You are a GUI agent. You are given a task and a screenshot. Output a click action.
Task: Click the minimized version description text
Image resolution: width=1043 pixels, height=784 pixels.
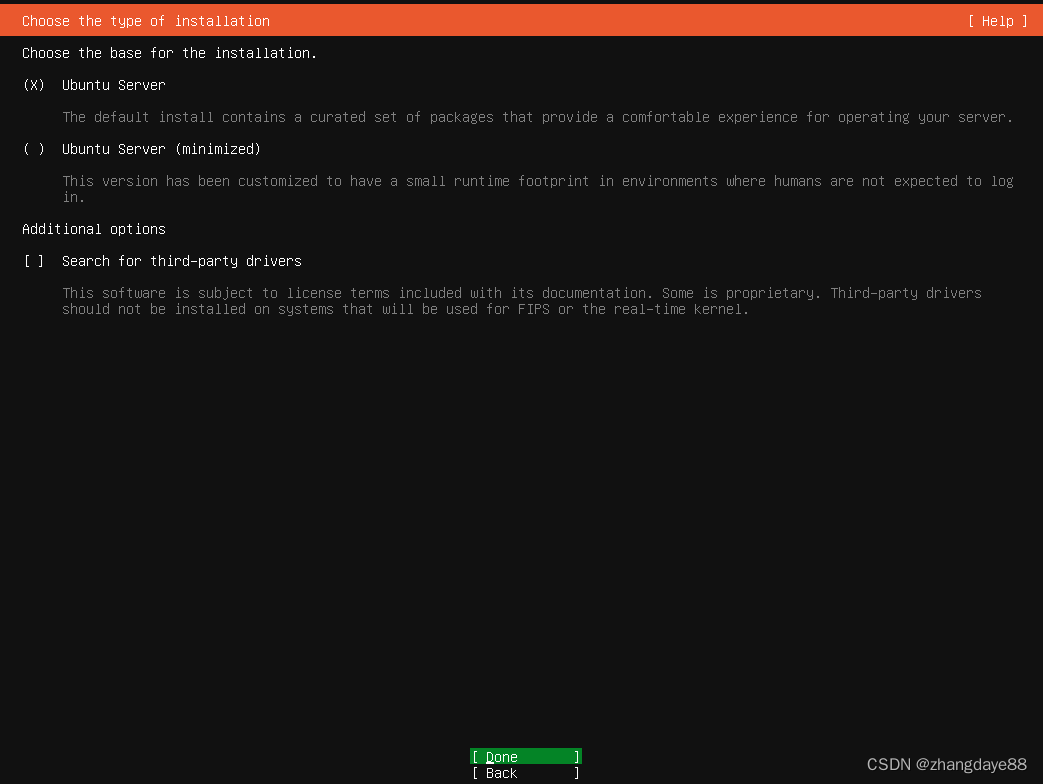tap(537, 189)
